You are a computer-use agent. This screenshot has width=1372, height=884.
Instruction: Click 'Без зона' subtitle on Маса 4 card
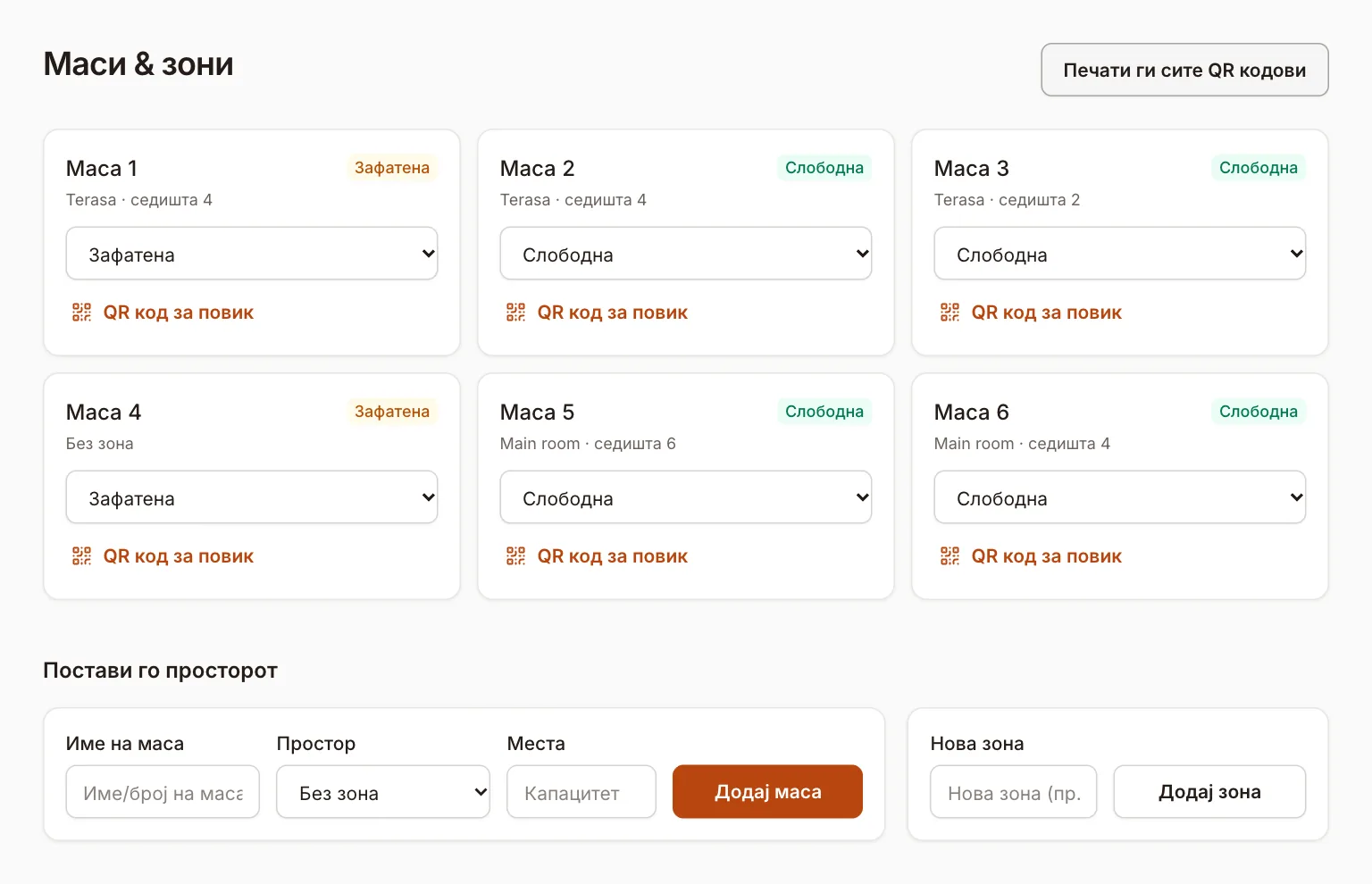[x=100, y=444]
